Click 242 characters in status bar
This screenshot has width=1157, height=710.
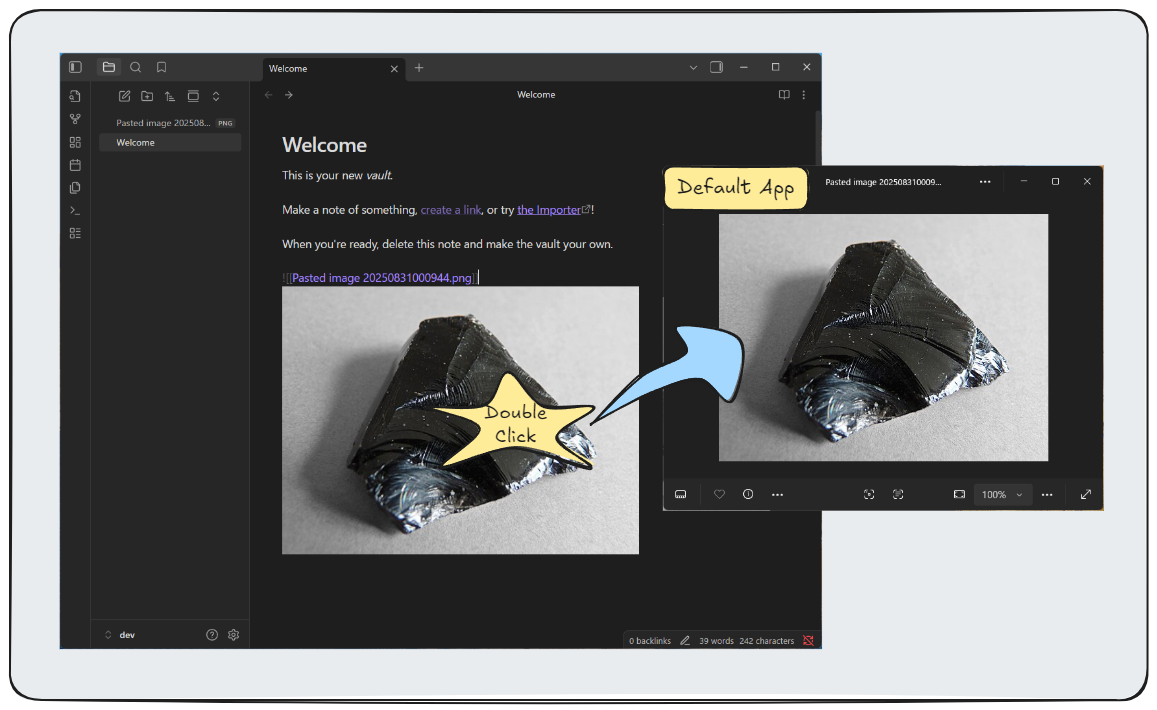767,641
